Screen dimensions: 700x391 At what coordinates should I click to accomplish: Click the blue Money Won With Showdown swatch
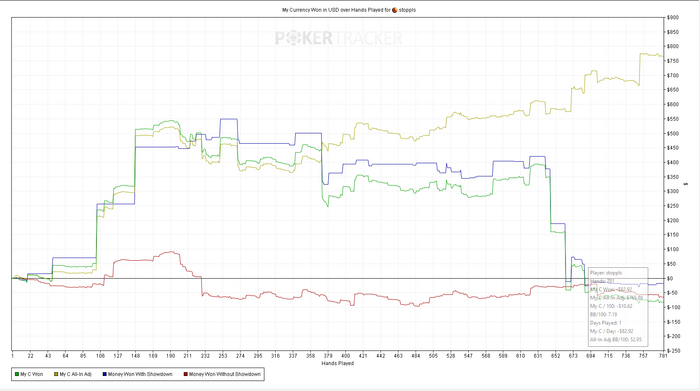pos(104,374)
